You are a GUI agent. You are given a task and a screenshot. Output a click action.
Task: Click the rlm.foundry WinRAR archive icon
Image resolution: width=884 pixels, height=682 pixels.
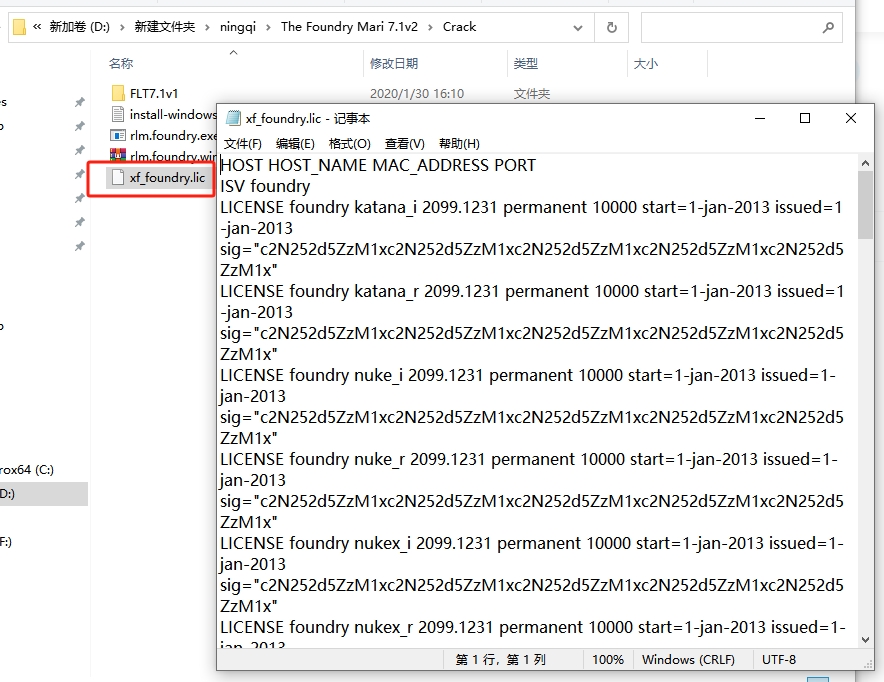(118, 157)
